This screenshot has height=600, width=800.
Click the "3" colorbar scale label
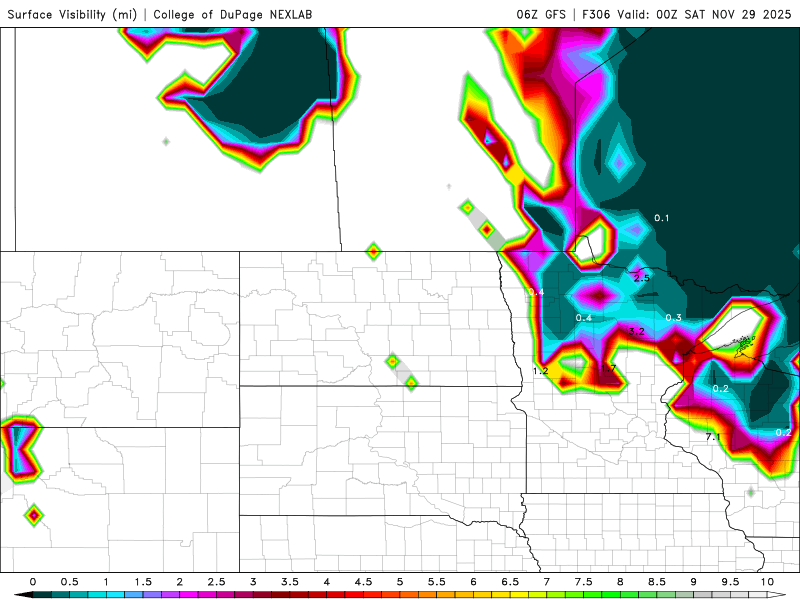[253, 582]
